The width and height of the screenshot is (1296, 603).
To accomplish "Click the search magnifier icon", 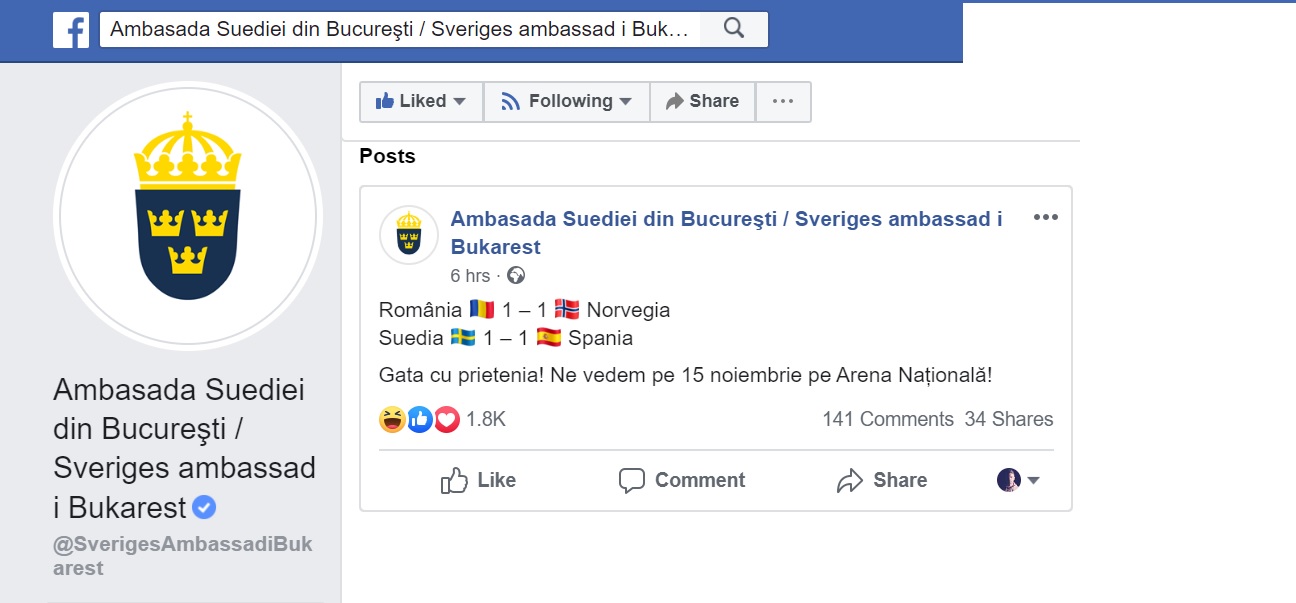I will 733,29.
